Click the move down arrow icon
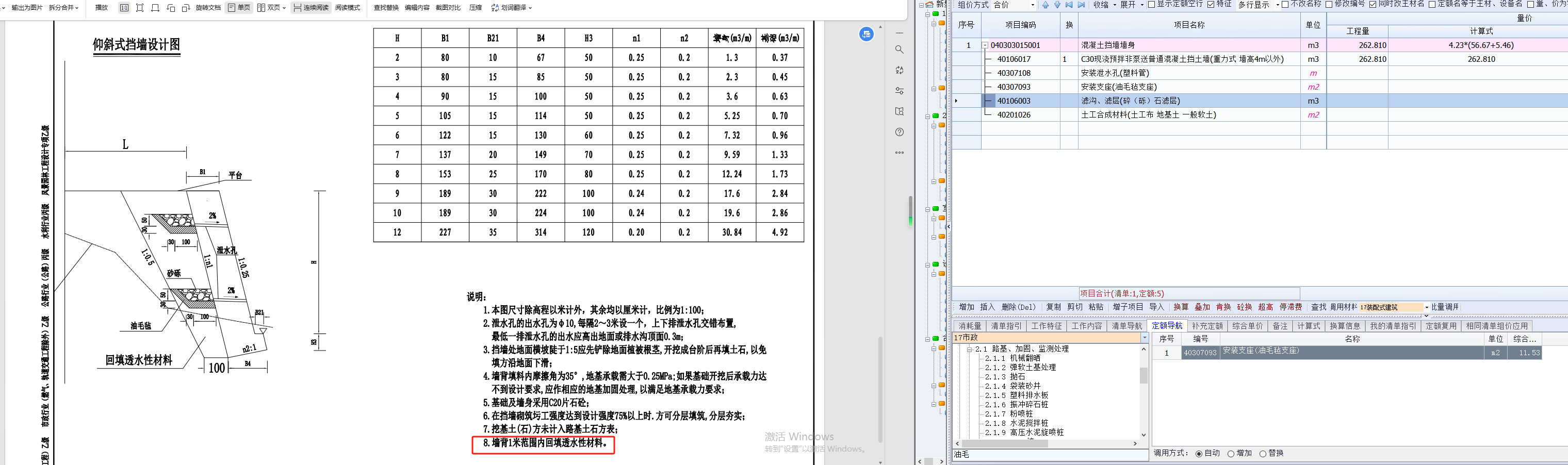This screenshot has width=1568, height=465. click(1057, 5)
